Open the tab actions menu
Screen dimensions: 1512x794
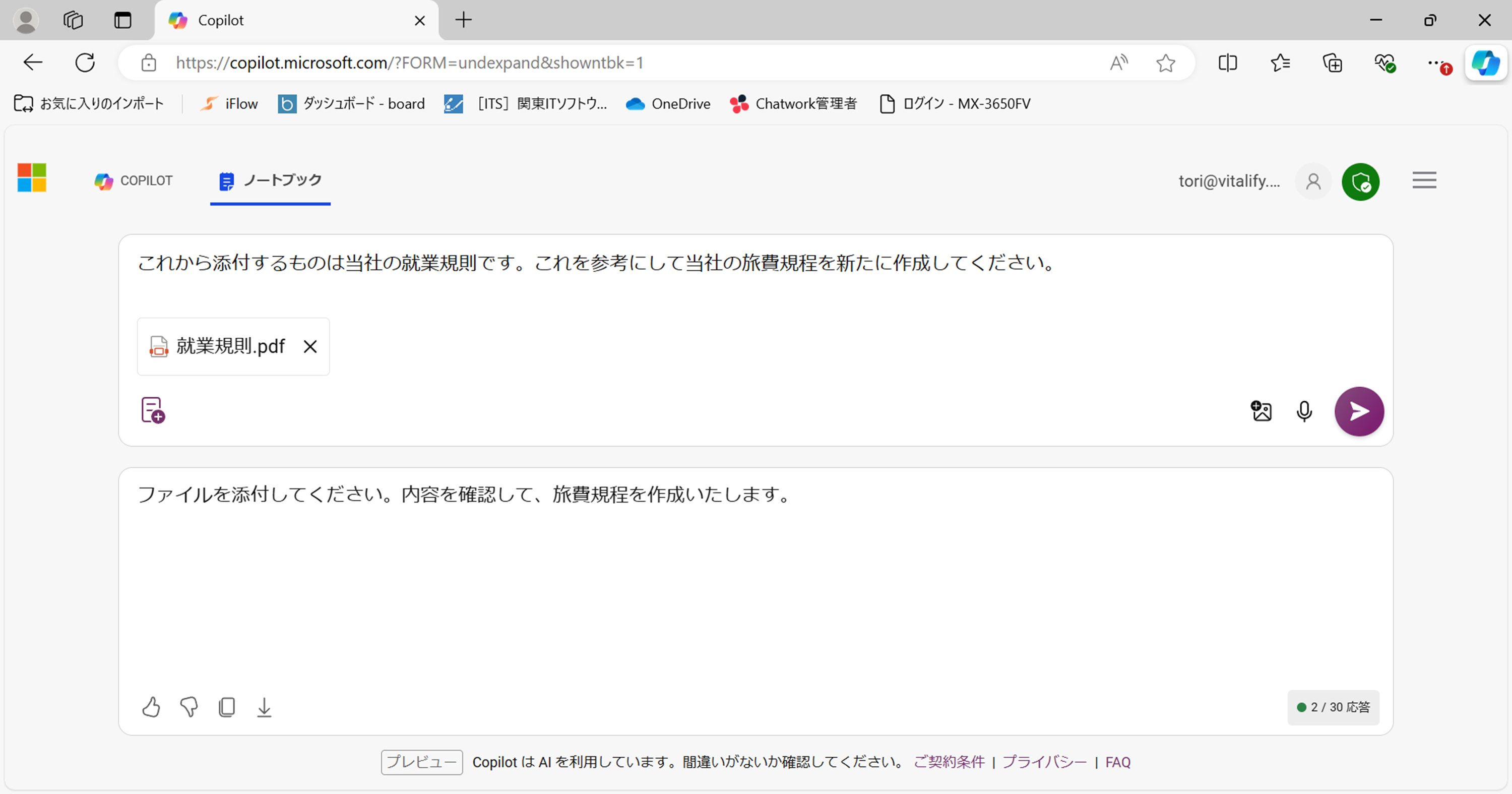(122, 21)
